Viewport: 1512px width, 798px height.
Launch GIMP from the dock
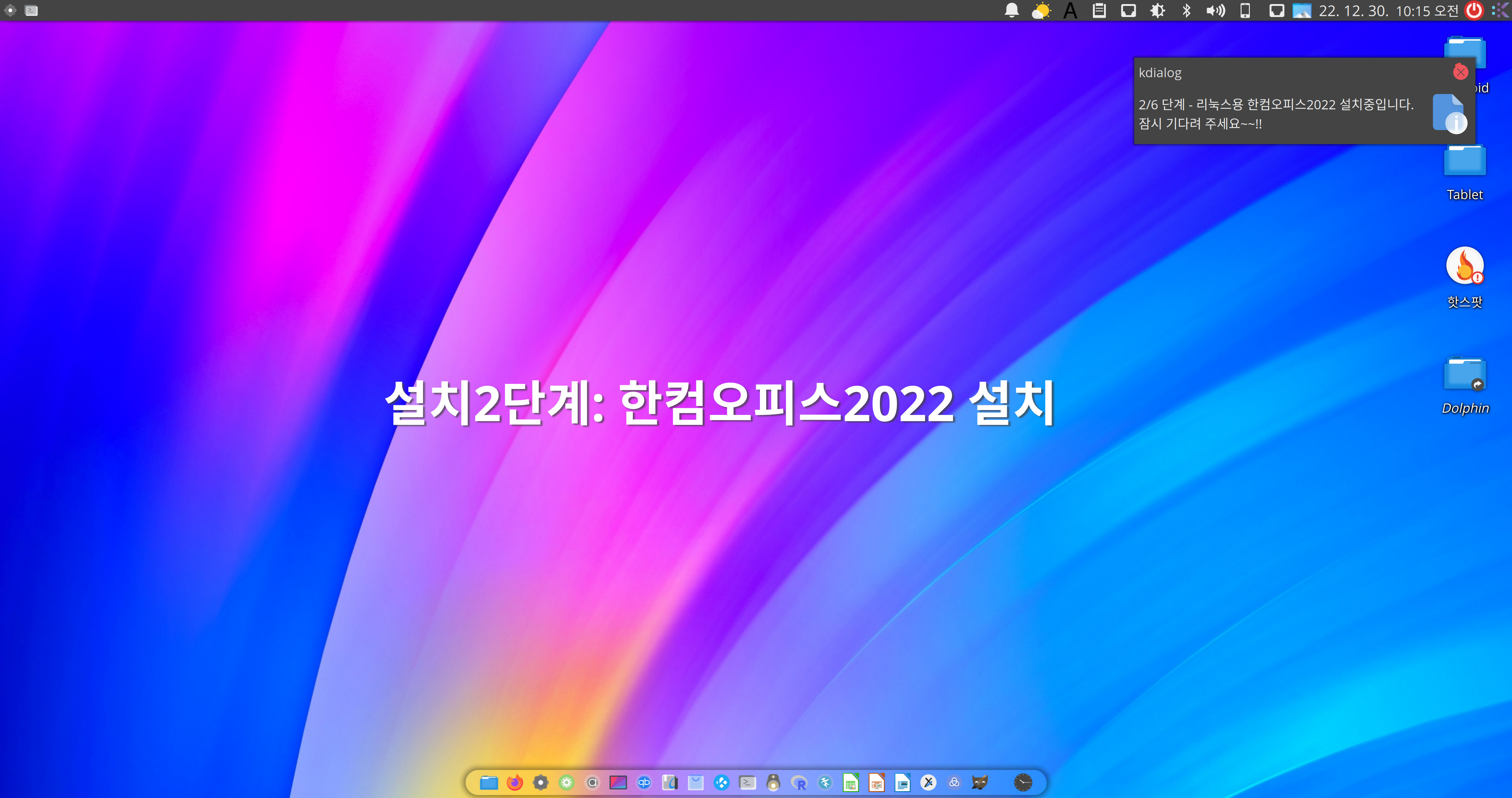[x=980, y=782]
